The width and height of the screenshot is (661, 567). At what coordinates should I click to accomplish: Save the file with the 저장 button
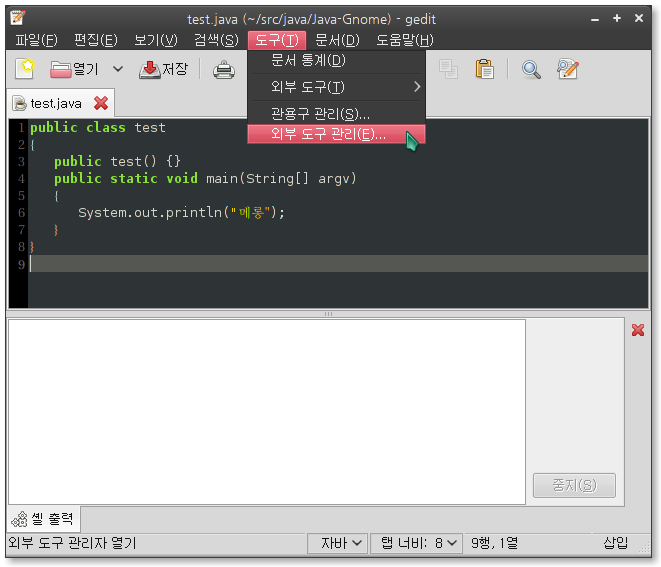pyautogui.click(x=164, y=69)
